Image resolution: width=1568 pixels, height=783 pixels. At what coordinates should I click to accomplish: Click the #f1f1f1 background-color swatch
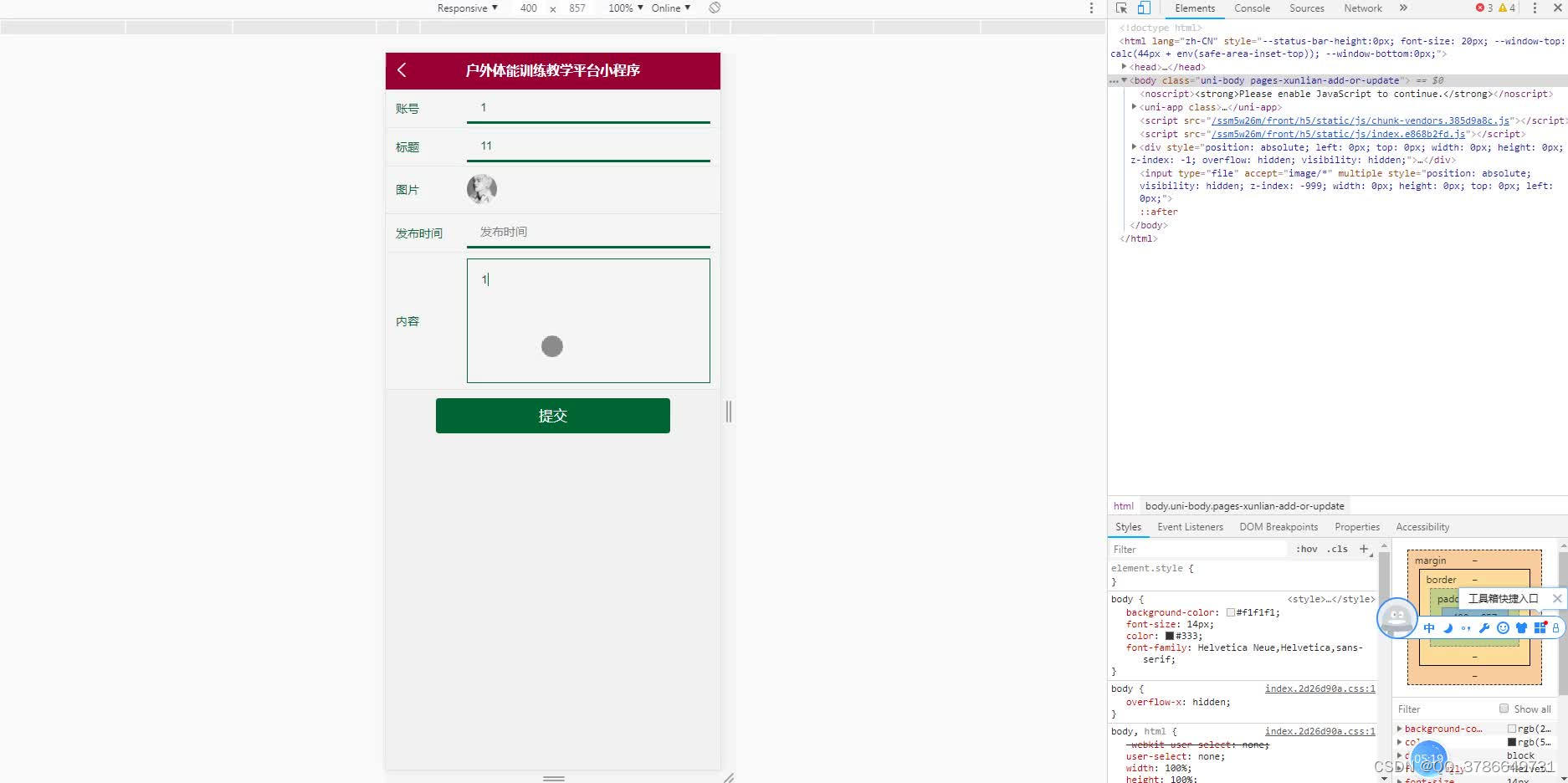[1230, 612]
